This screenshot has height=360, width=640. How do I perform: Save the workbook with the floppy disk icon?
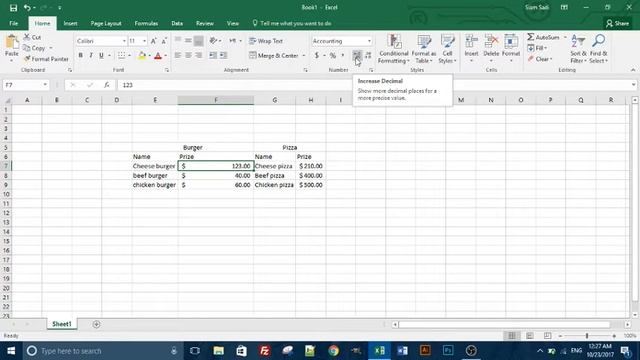point(13,8)
